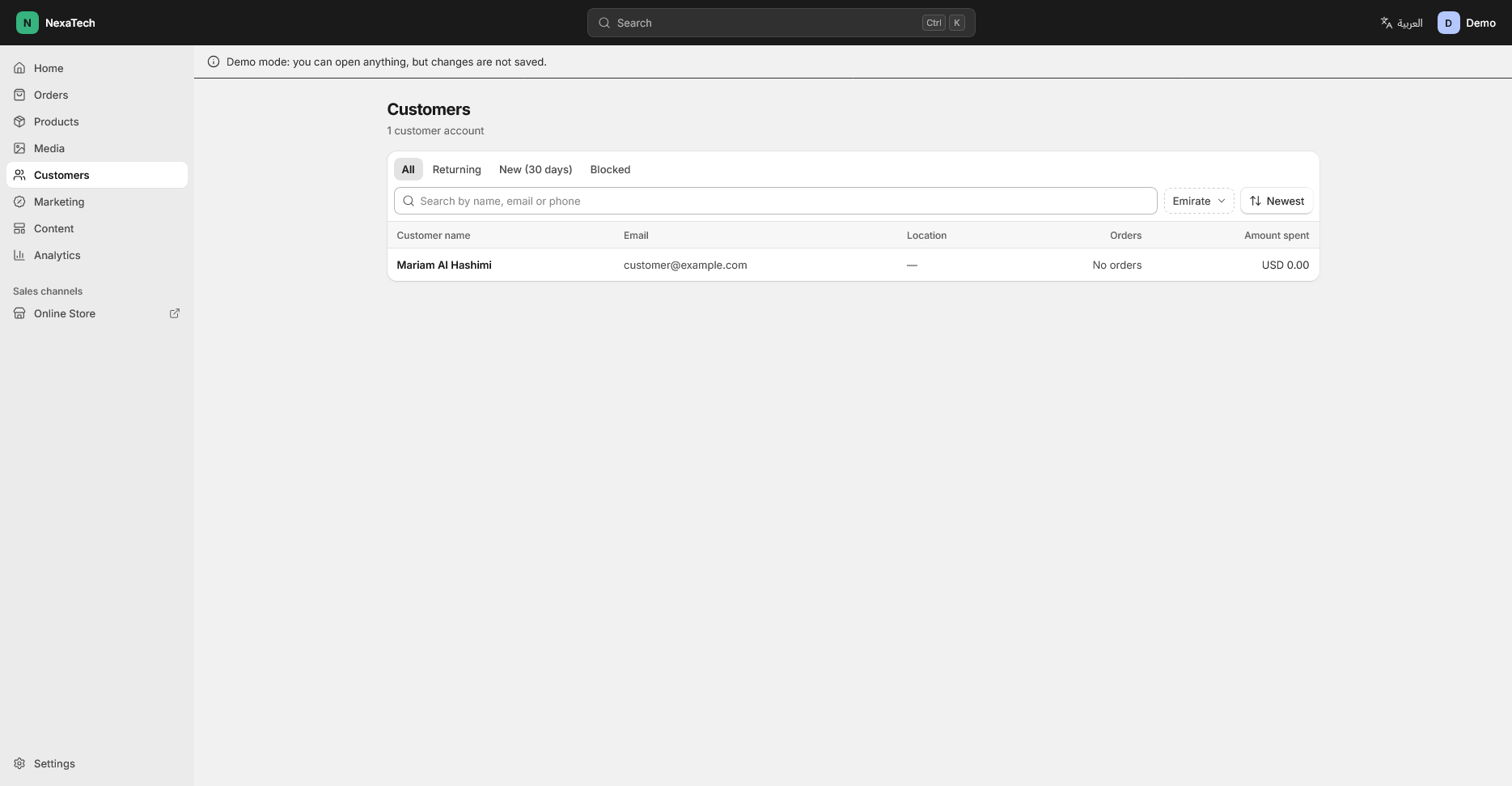Click the NexaTech green logo icon
1512x786 pixels.
tap(27, 23)
